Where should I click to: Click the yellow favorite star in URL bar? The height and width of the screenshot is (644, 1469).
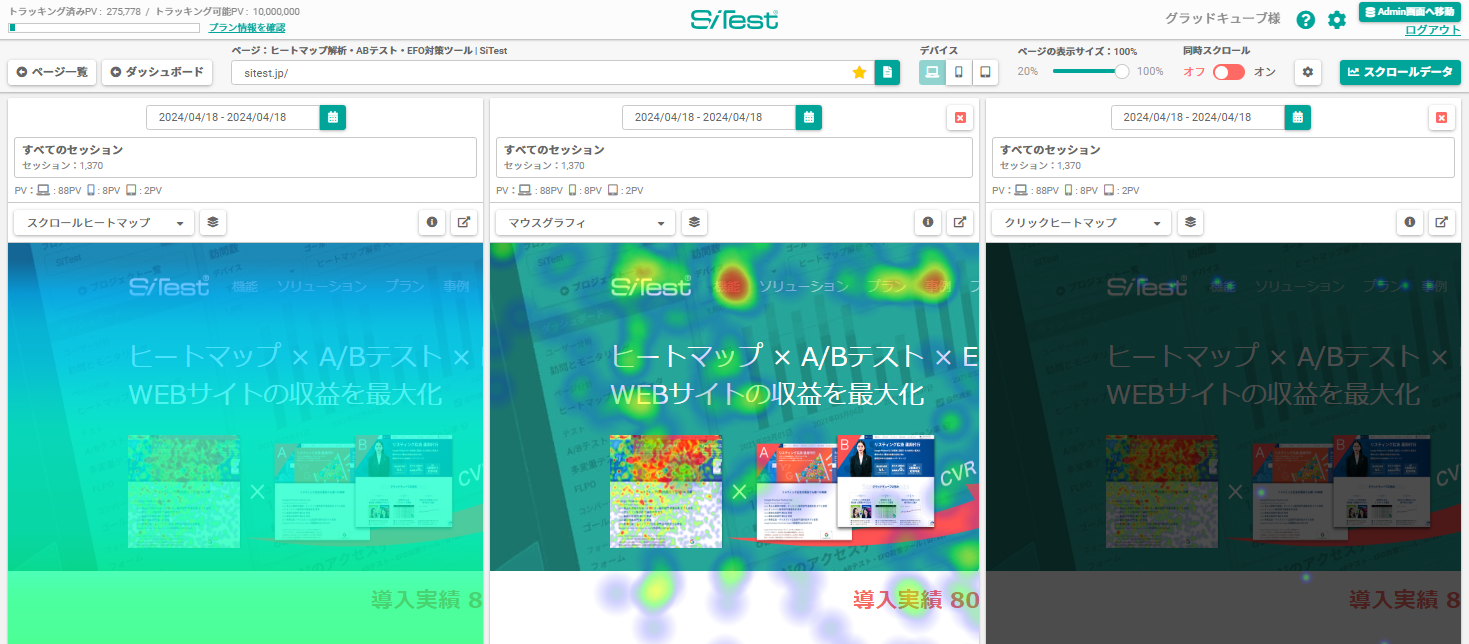(859, 72)
